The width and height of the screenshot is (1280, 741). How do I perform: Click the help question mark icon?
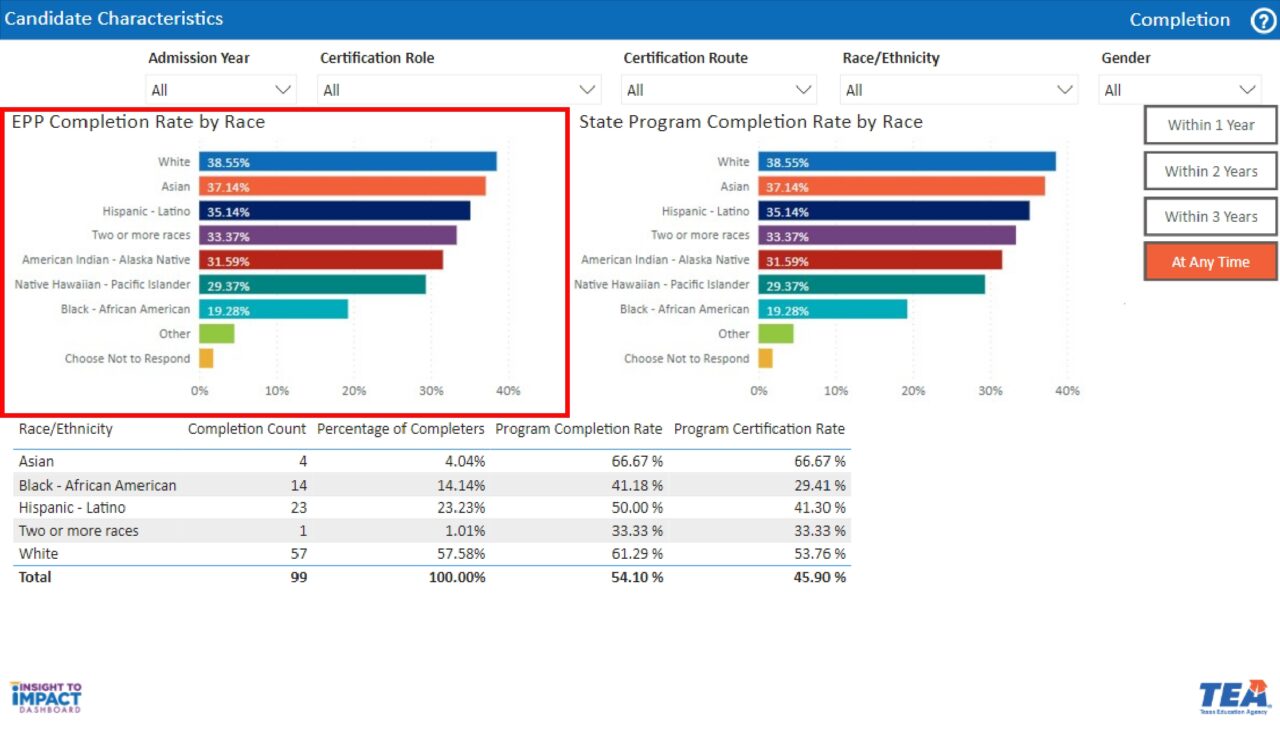tap(1263, 20)
